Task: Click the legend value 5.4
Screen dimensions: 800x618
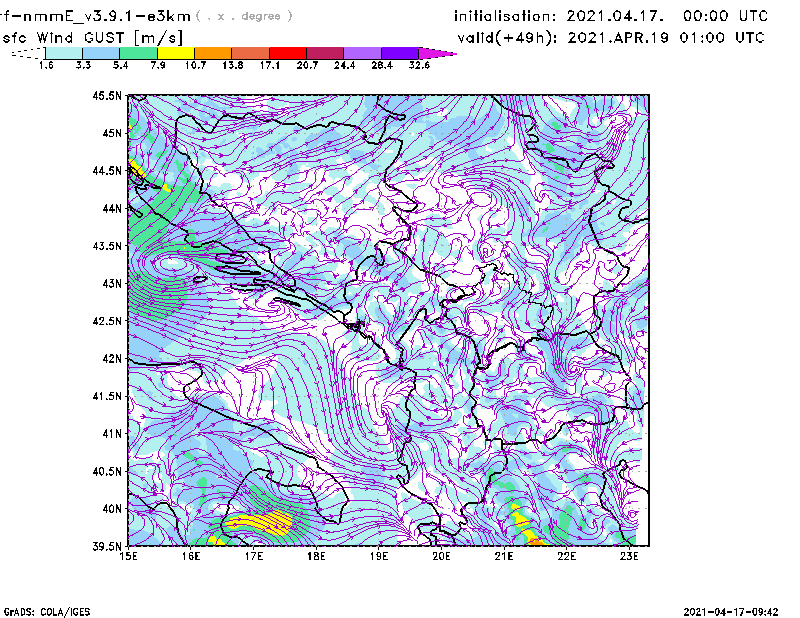Action: point(120,65)
